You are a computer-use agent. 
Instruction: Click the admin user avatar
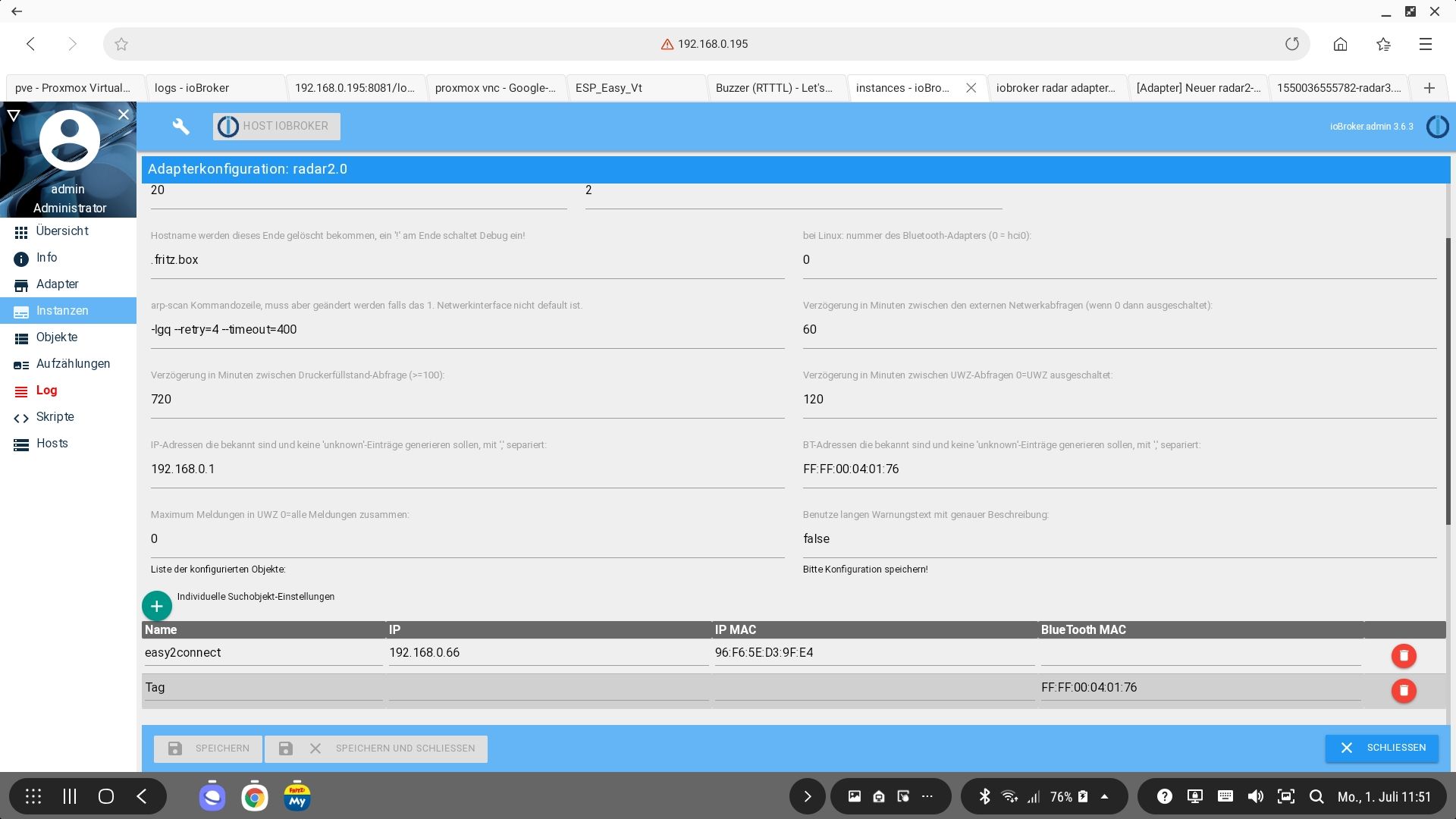tap(69, 140)
